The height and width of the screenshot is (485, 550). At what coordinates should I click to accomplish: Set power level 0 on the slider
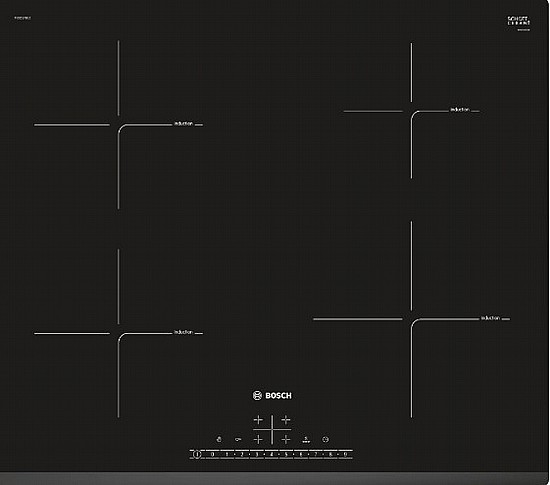point(212,454)
